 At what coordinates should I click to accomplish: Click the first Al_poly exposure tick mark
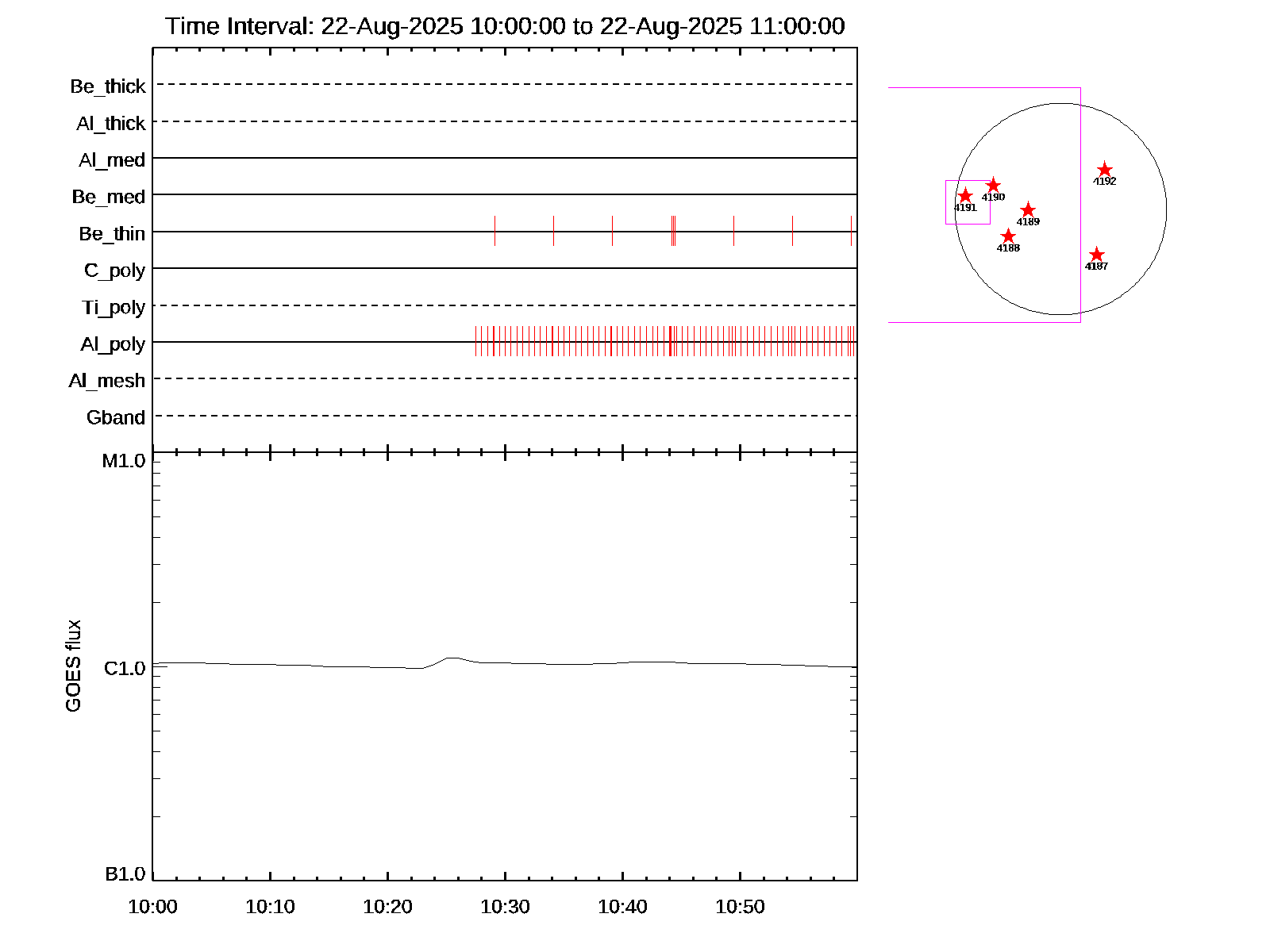coord(476,341)
